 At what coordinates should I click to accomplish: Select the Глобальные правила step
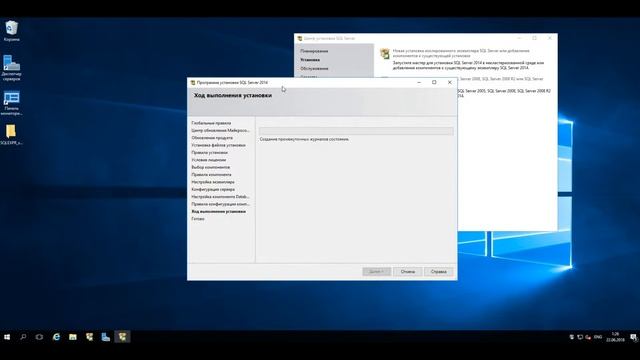[x=211, y=123]
